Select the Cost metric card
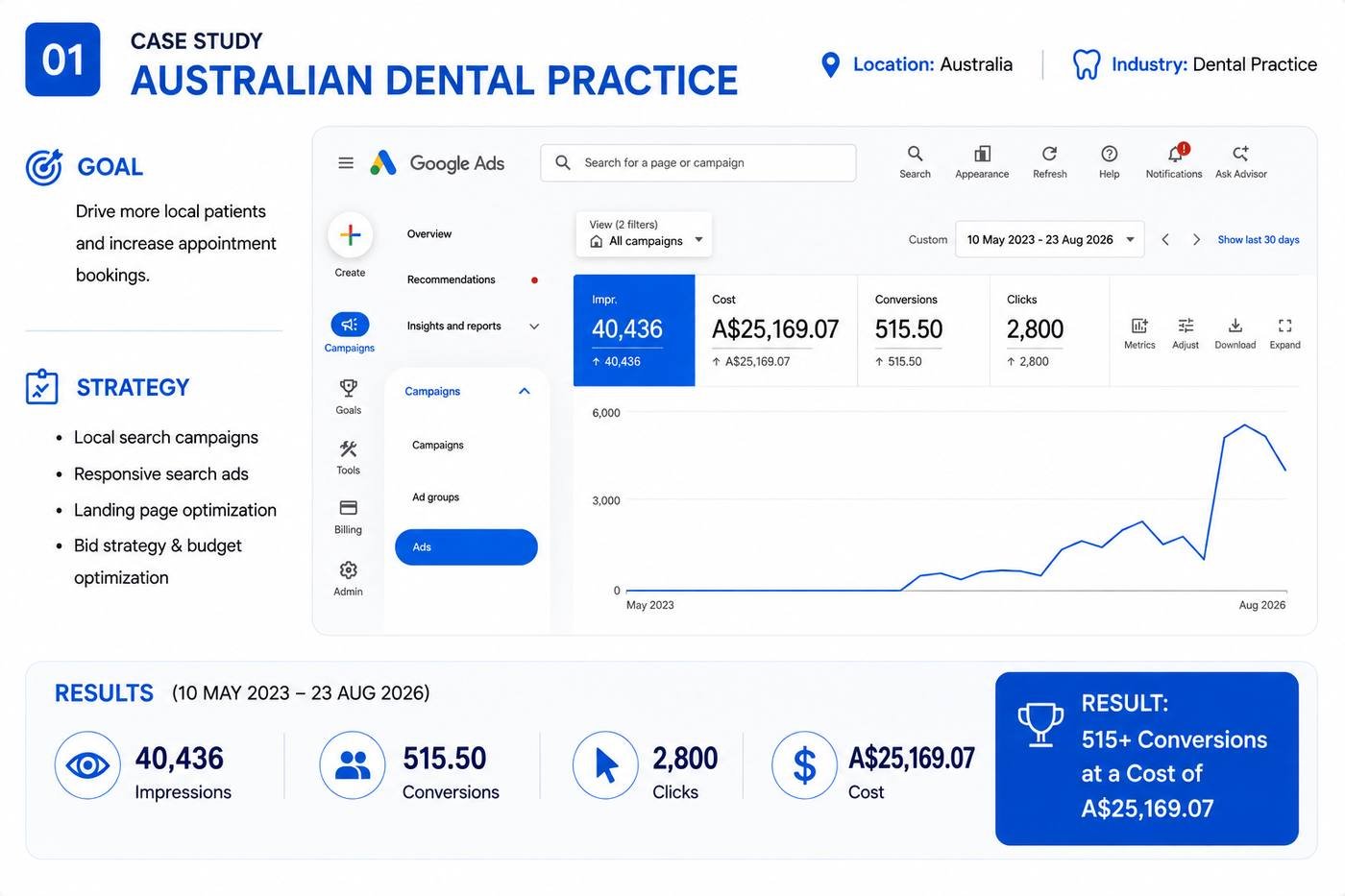 775,330
